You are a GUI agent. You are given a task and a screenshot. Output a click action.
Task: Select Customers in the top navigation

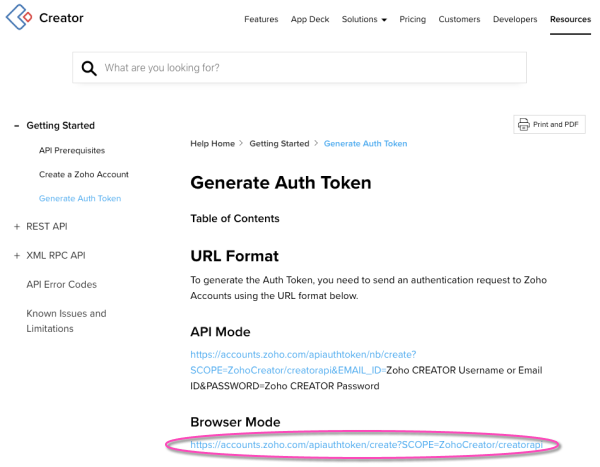[459, 19]
